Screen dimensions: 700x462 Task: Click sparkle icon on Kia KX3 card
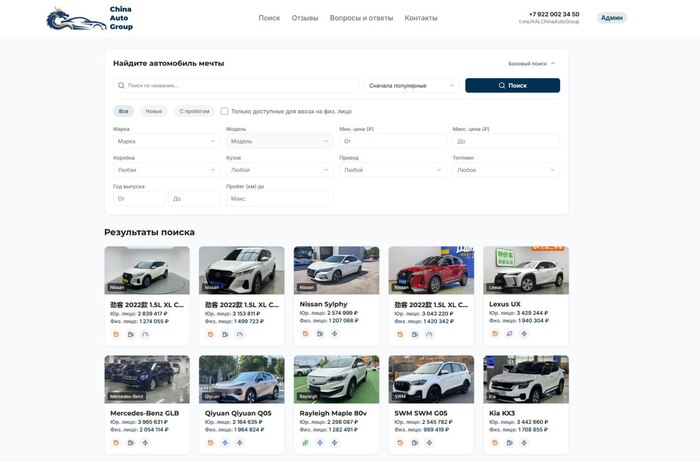[524, 443]
